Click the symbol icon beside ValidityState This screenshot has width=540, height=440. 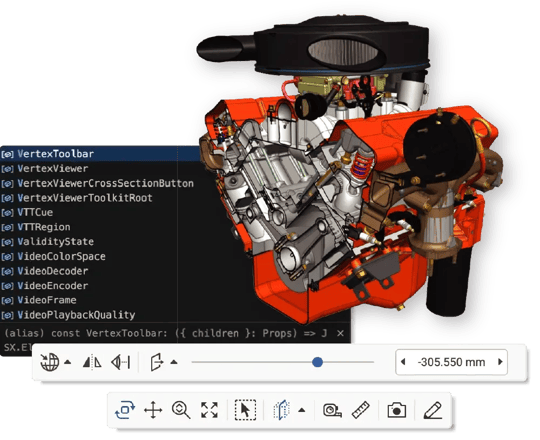(7, 242)
